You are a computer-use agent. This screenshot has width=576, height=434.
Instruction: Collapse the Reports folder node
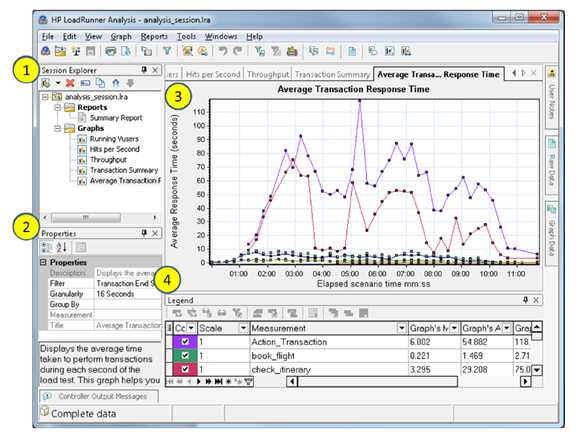pos(58,107)
